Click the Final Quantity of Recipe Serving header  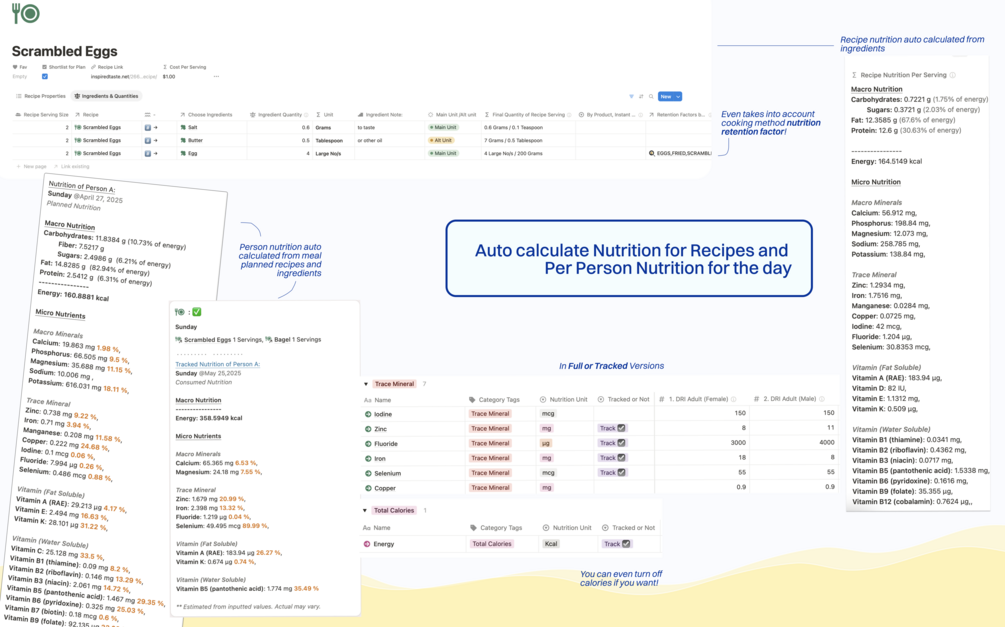(x=525, y=115)
